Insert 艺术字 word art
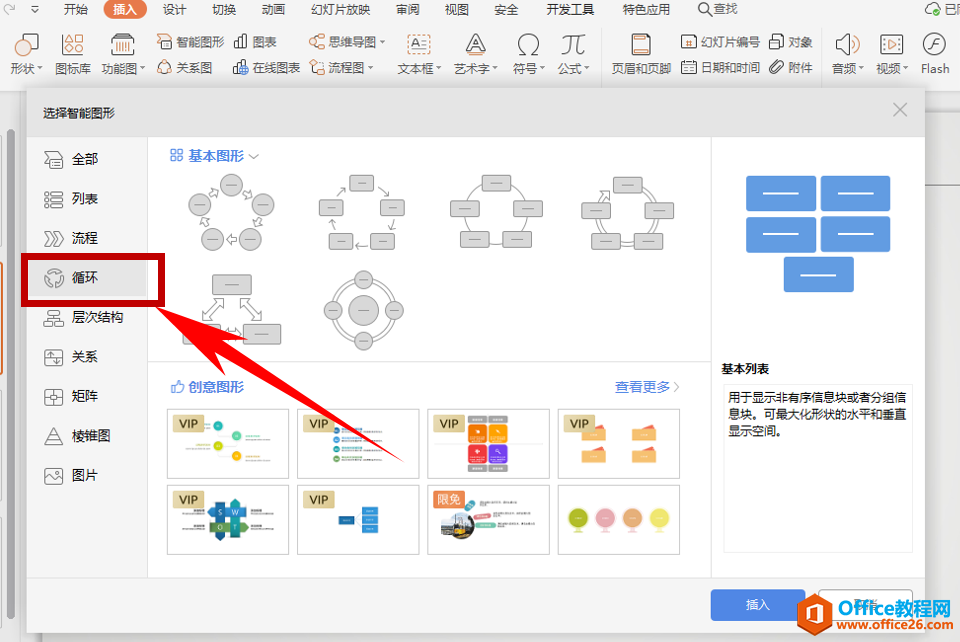 476,54
